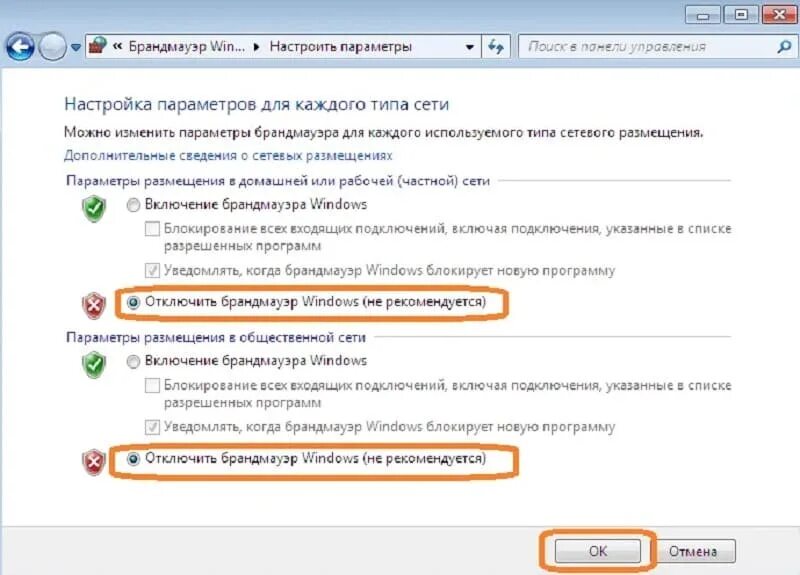800x575 pixels.
Task: Expand the arrow after Брандмауэр Win... breadcrumb
Action: (257, 47)
